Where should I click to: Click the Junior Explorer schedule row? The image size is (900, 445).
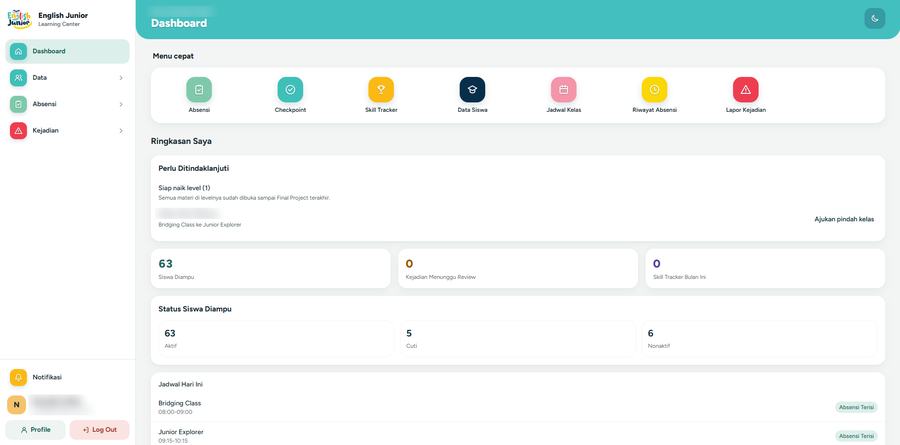pos(518,435)
